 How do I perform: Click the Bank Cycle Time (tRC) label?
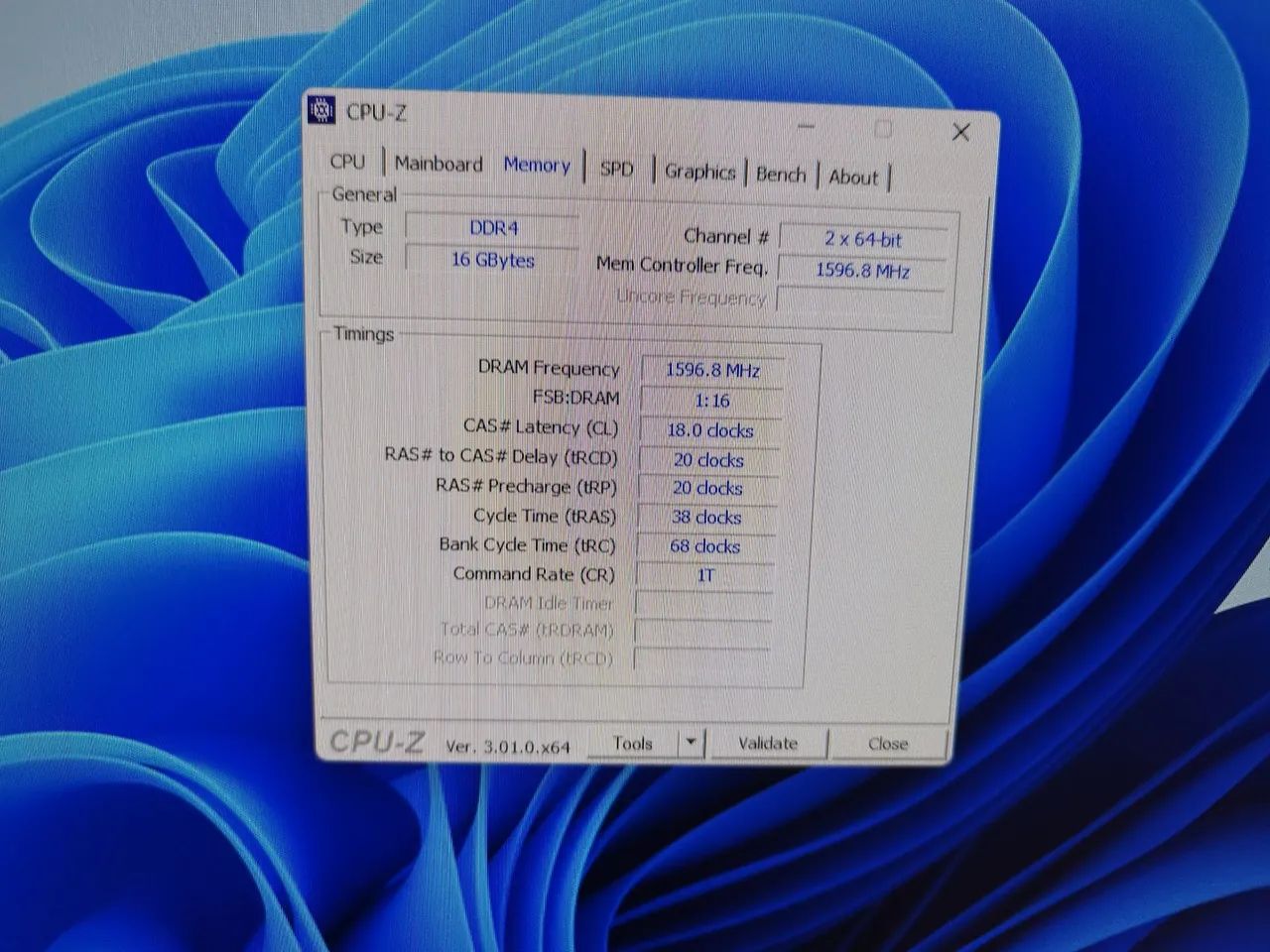click(x=527, y=545)
